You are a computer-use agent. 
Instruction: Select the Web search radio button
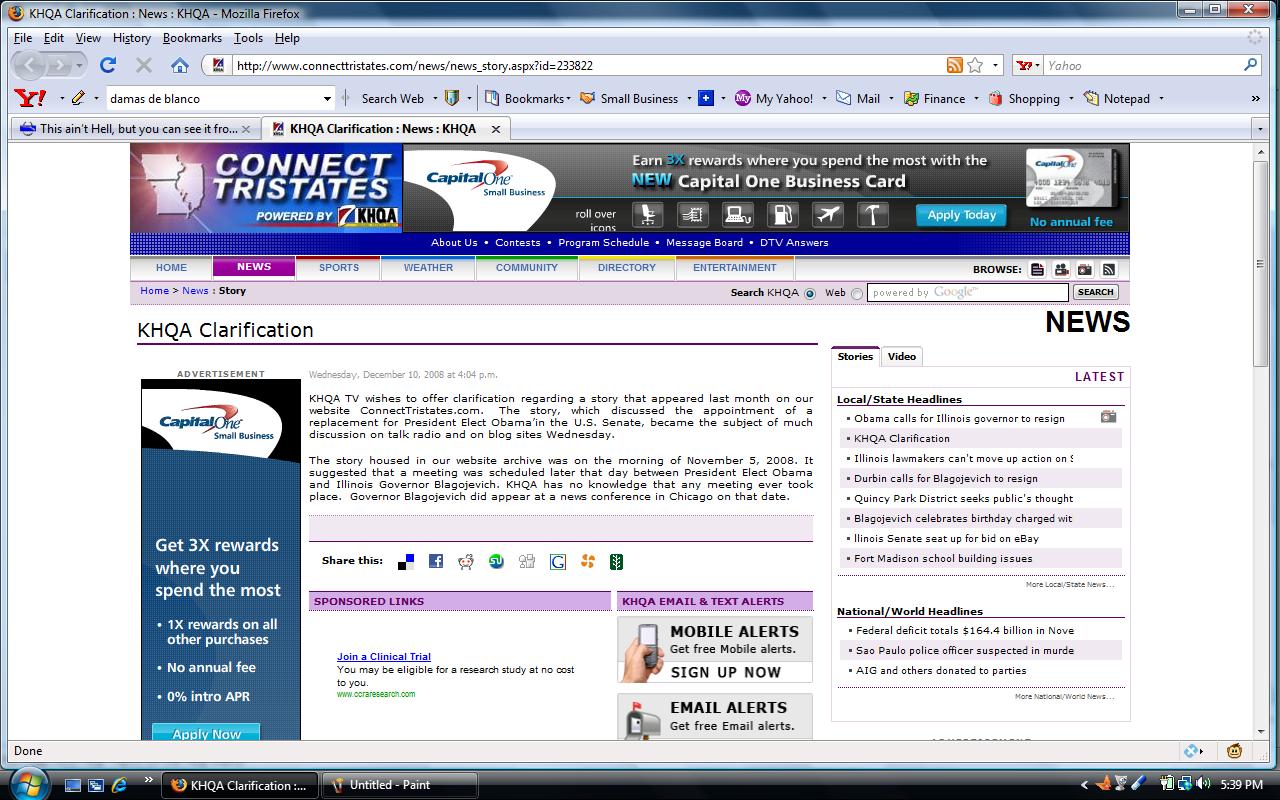point(856,293)
